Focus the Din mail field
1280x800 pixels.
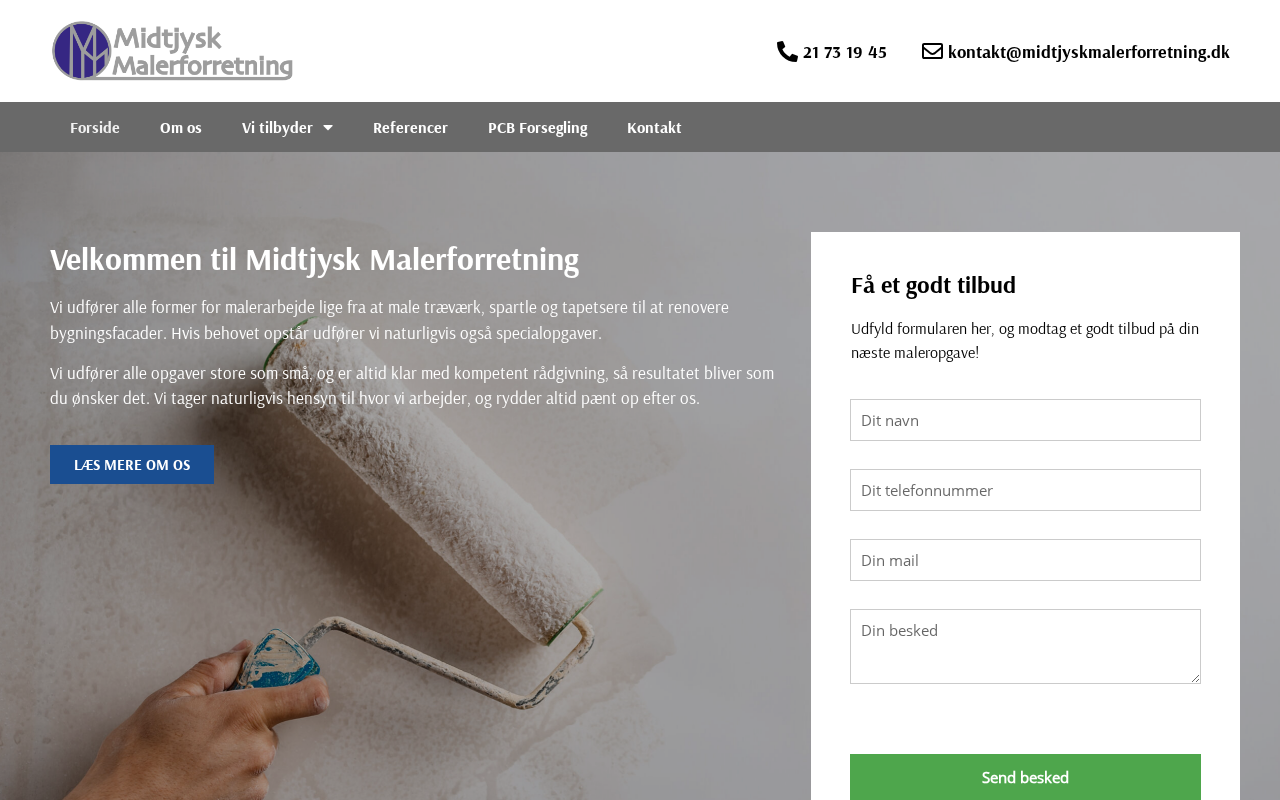(x=1025, y=560)
